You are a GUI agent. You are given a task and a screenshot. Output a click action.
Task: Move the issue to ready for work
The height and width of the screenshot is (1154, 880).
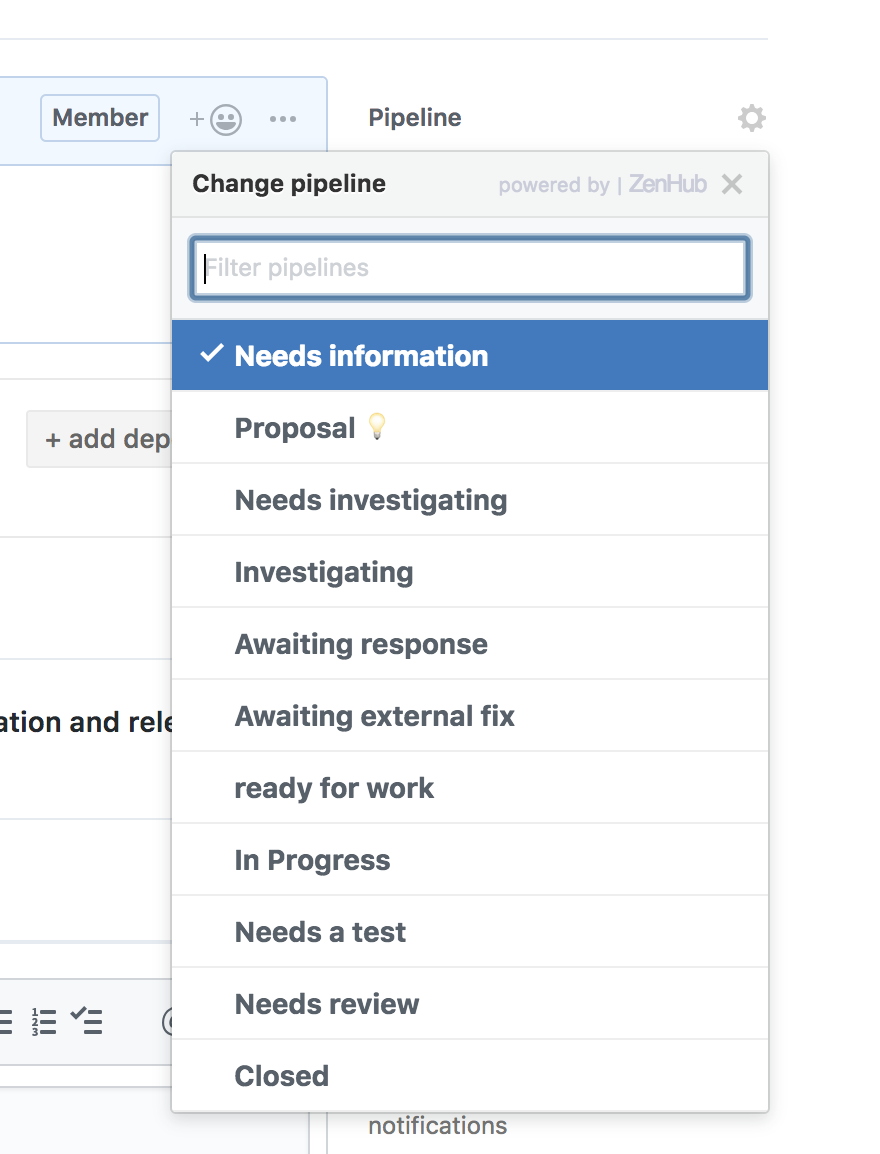(470, 788)
